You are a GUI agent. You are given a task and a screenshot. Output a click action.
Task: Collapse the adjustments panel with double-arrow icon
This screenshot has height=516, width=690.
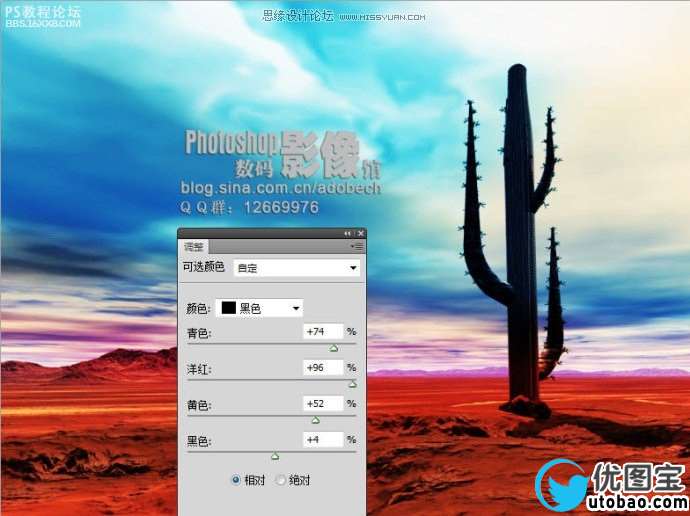[x=348, y=234]
